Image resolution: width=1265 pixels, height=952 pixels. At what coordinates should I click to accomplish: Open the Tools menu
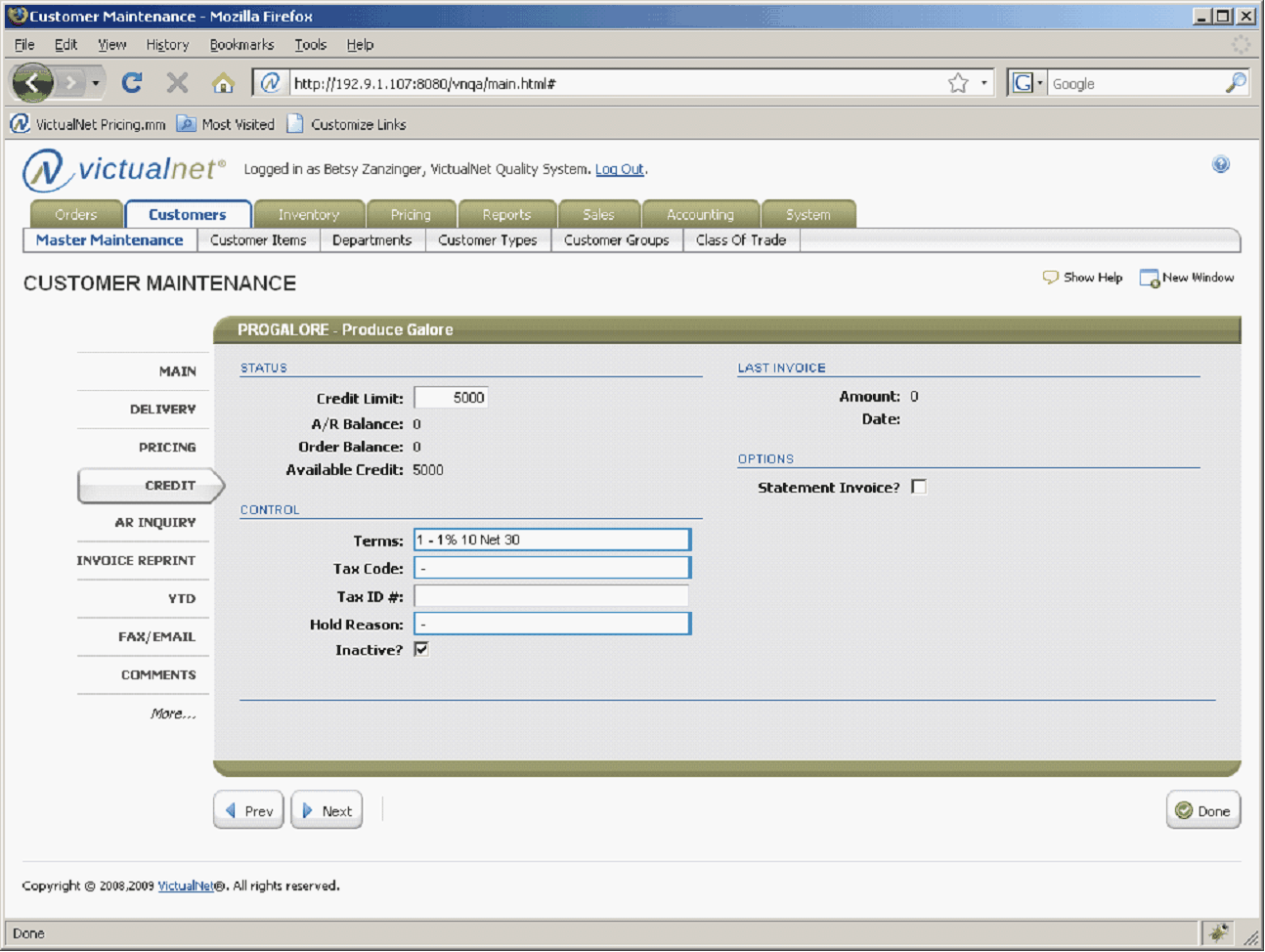point(310,45)
